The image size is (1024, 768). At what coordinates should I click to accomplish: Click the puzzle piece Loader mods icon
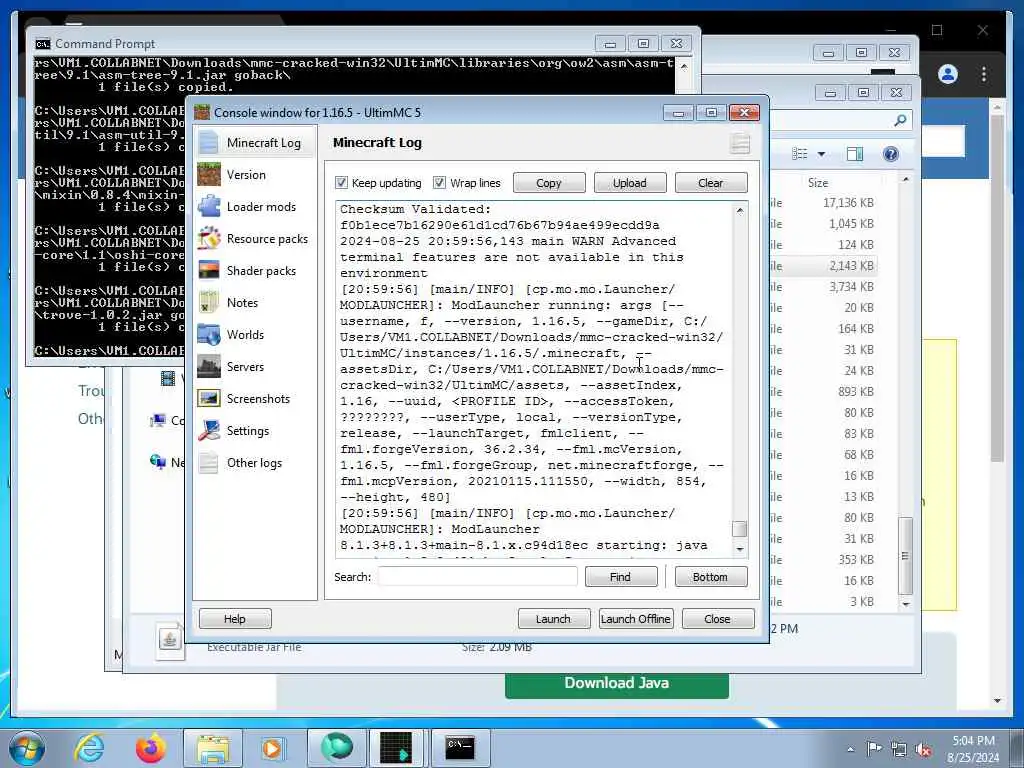point(208,206)
